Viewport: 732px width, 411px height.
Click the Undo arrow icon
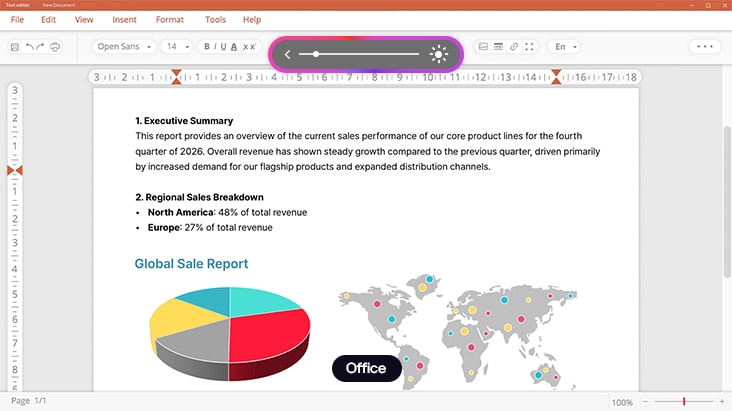coord(29,47)
